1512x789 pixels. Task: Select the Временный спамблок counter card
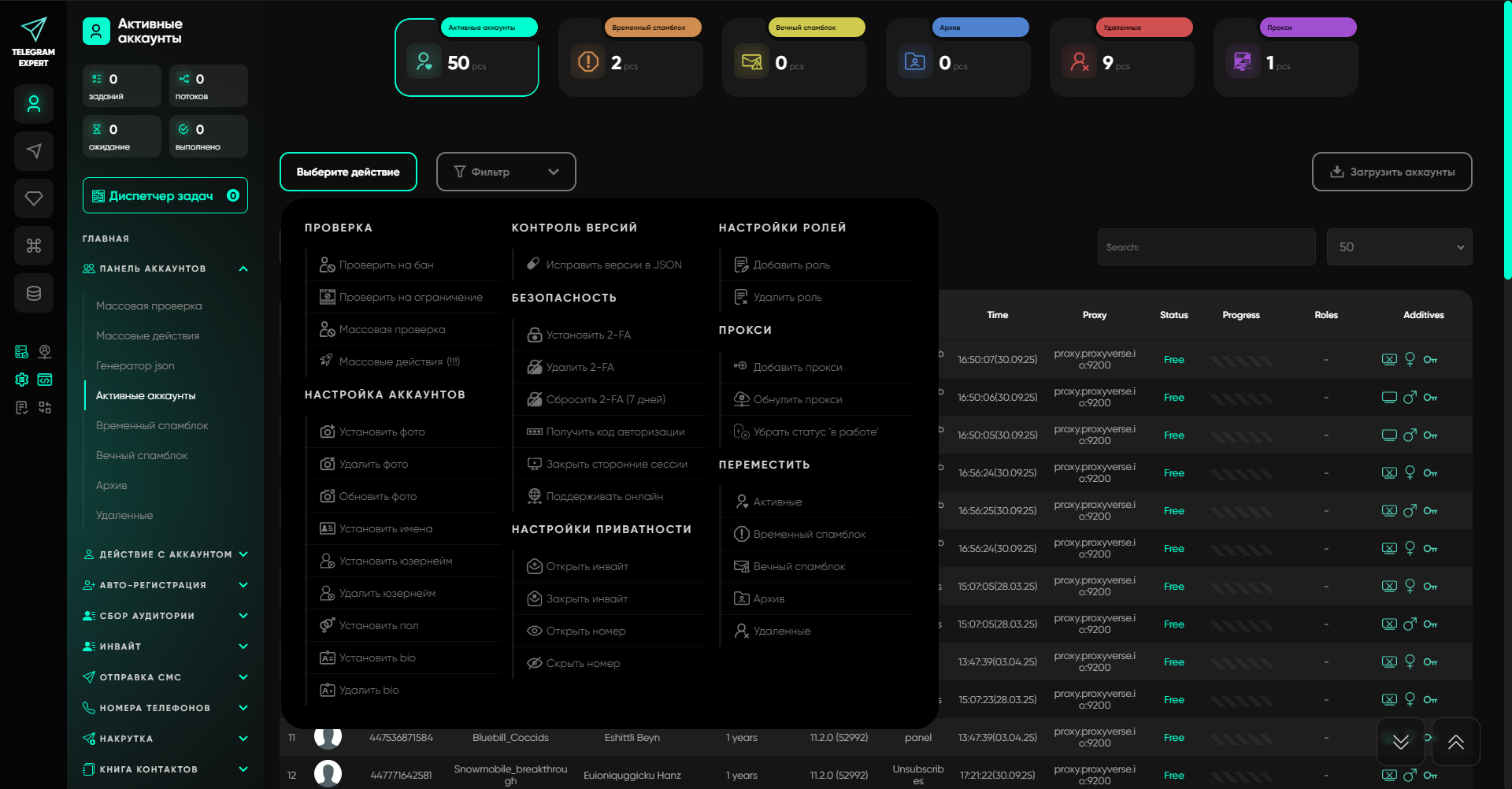coord(630,58)
